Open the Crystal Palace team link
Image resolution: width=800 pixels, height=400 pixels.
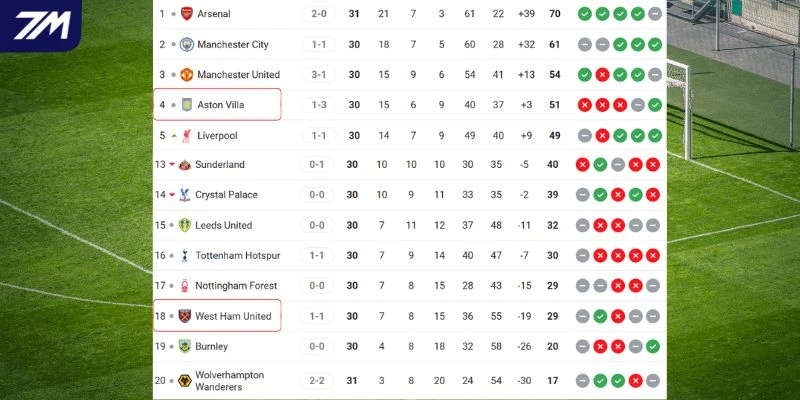[226, 195]
